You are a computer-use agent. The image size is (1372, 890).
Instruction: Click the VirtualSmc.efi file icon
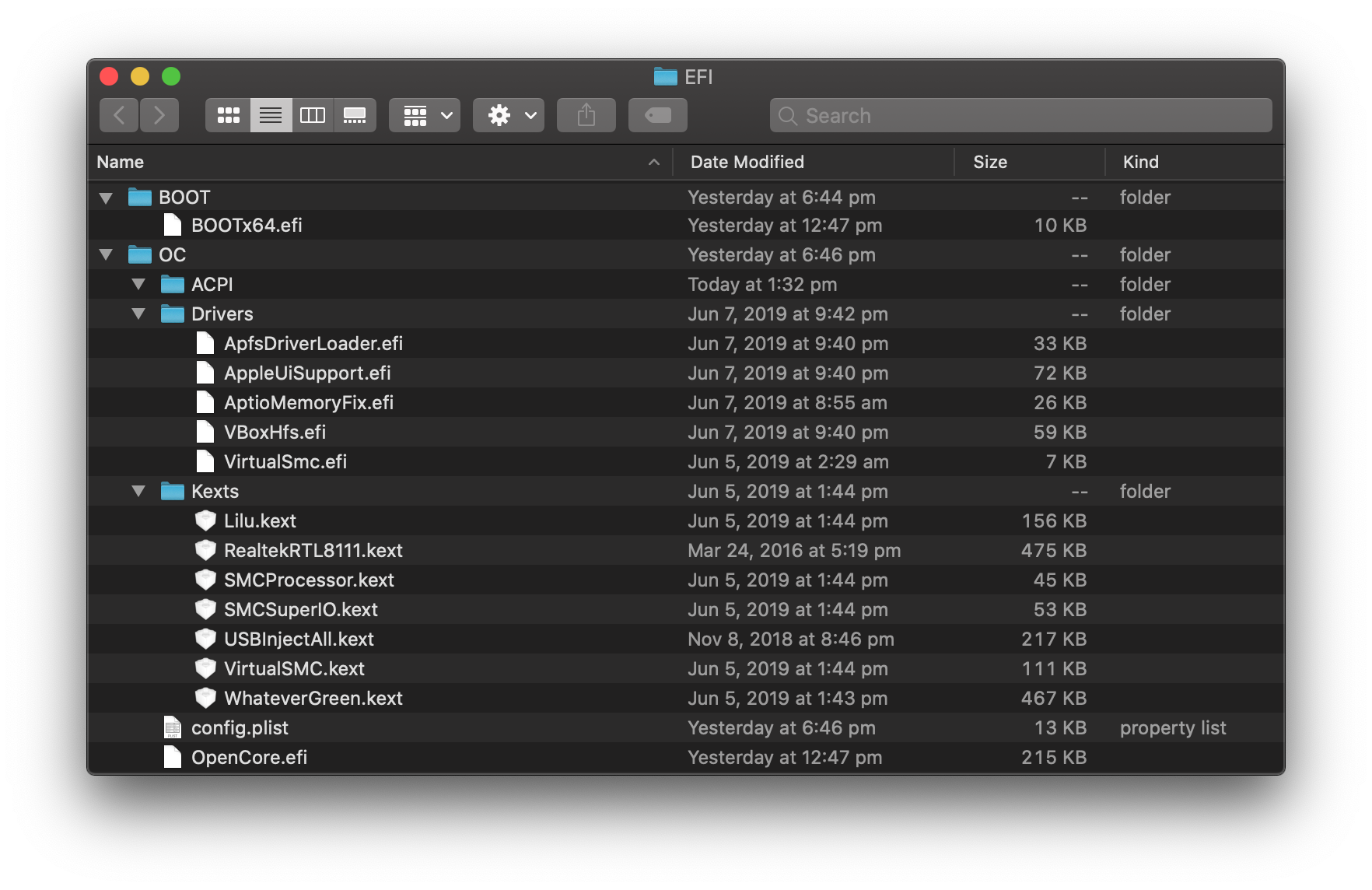[205, 461]
